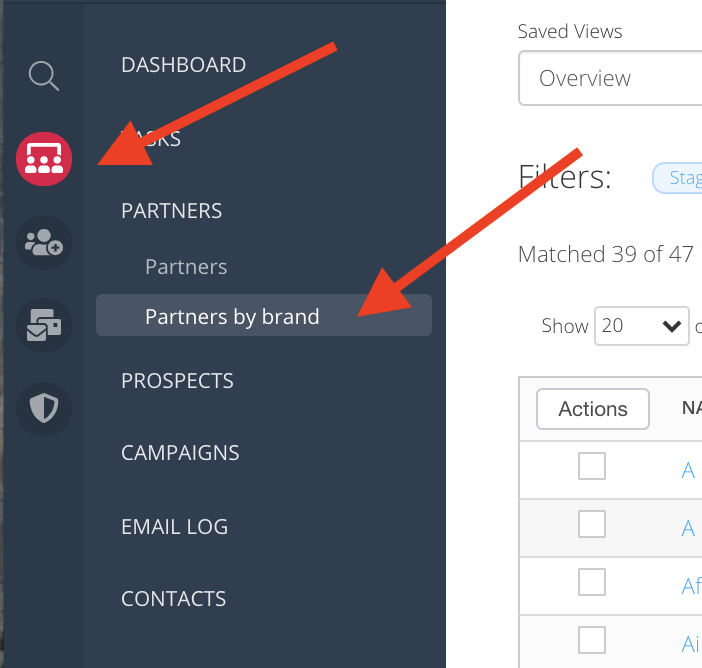702x668 pixels.
Task: Click the add-users recruitment icon
Action: tap(44, 243)
